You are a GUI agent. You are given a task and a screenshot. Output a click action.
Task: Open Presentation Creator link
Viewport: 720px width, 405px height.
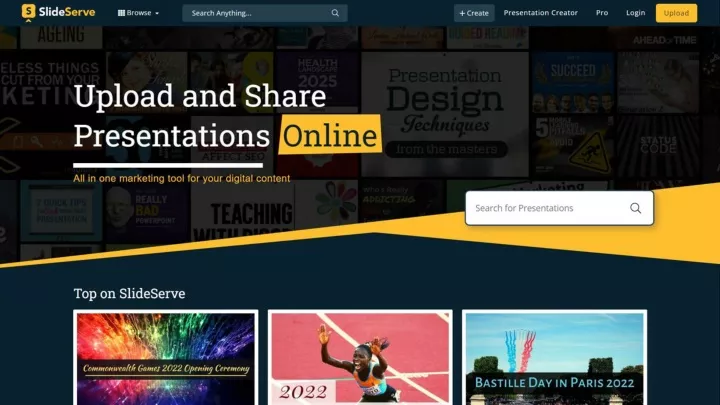click(x=540, y=13)
